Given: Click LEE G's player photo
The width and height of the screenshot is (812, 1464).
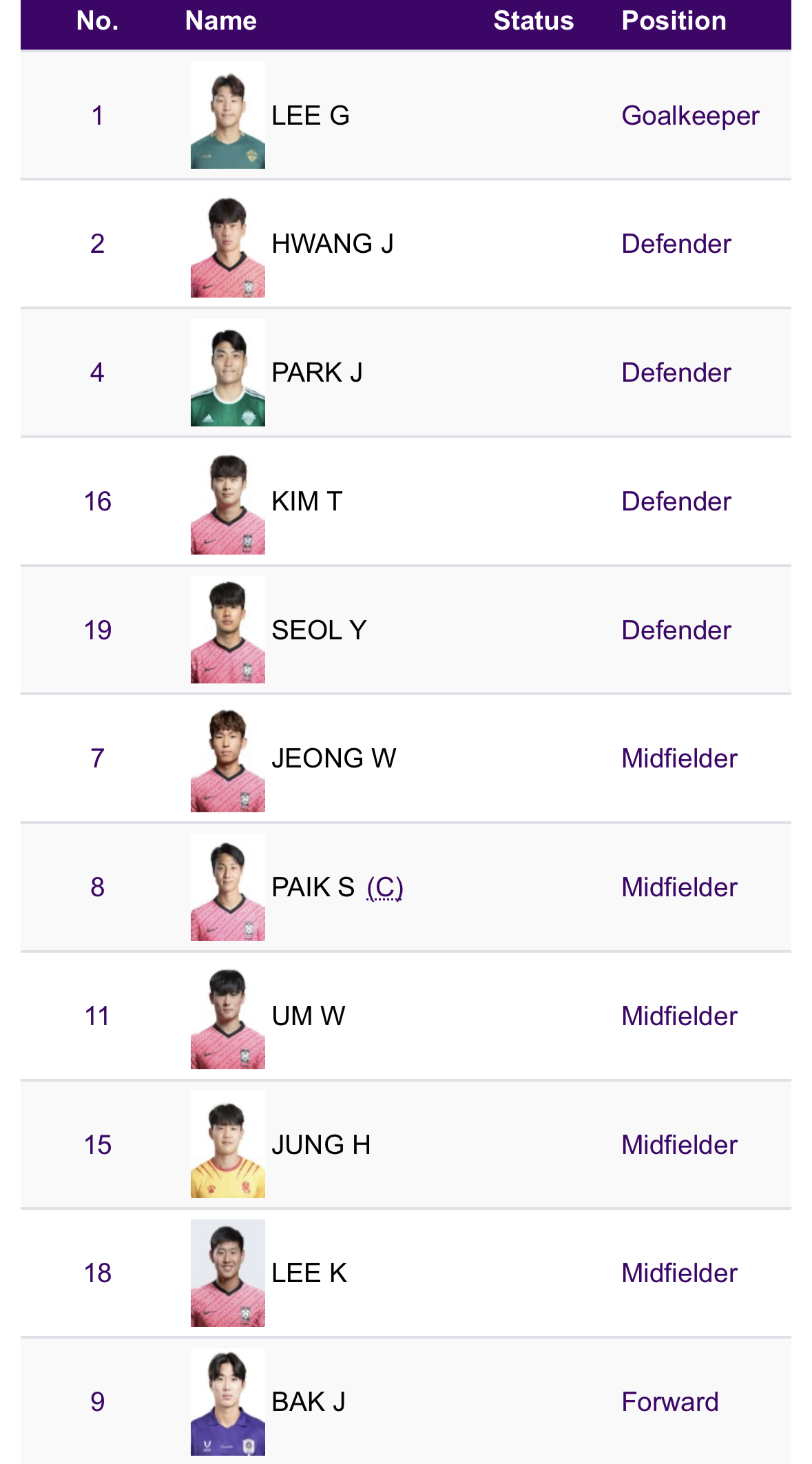Looking at the screenshot, I should (227, 115).
